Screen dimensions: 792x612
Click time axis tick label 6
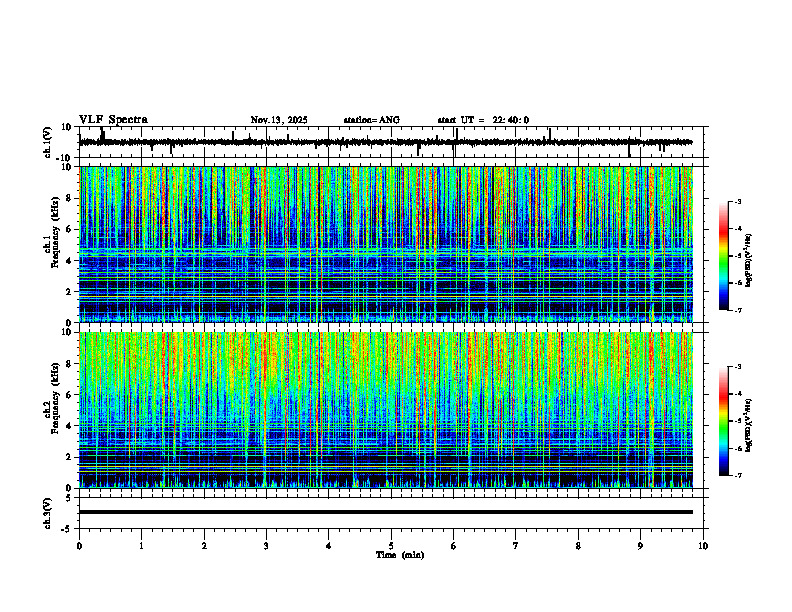click(454, 546)
